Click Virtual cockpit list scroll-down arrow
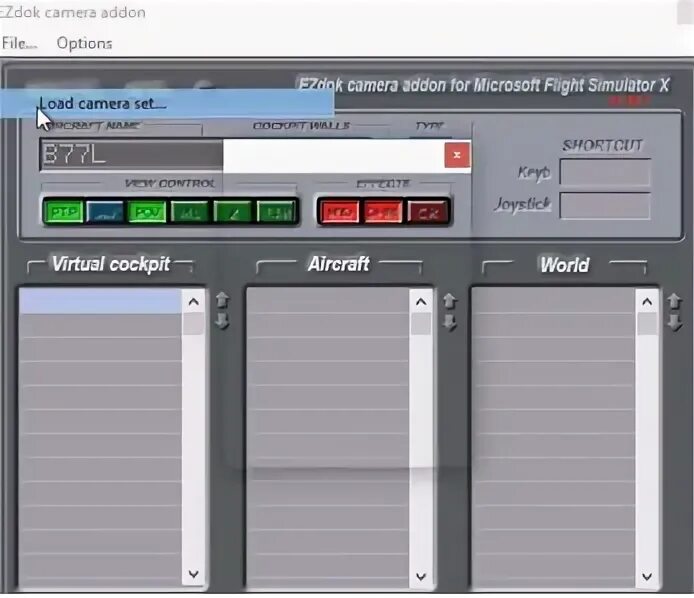Screen dimensions: 694x598 (193, 574)
